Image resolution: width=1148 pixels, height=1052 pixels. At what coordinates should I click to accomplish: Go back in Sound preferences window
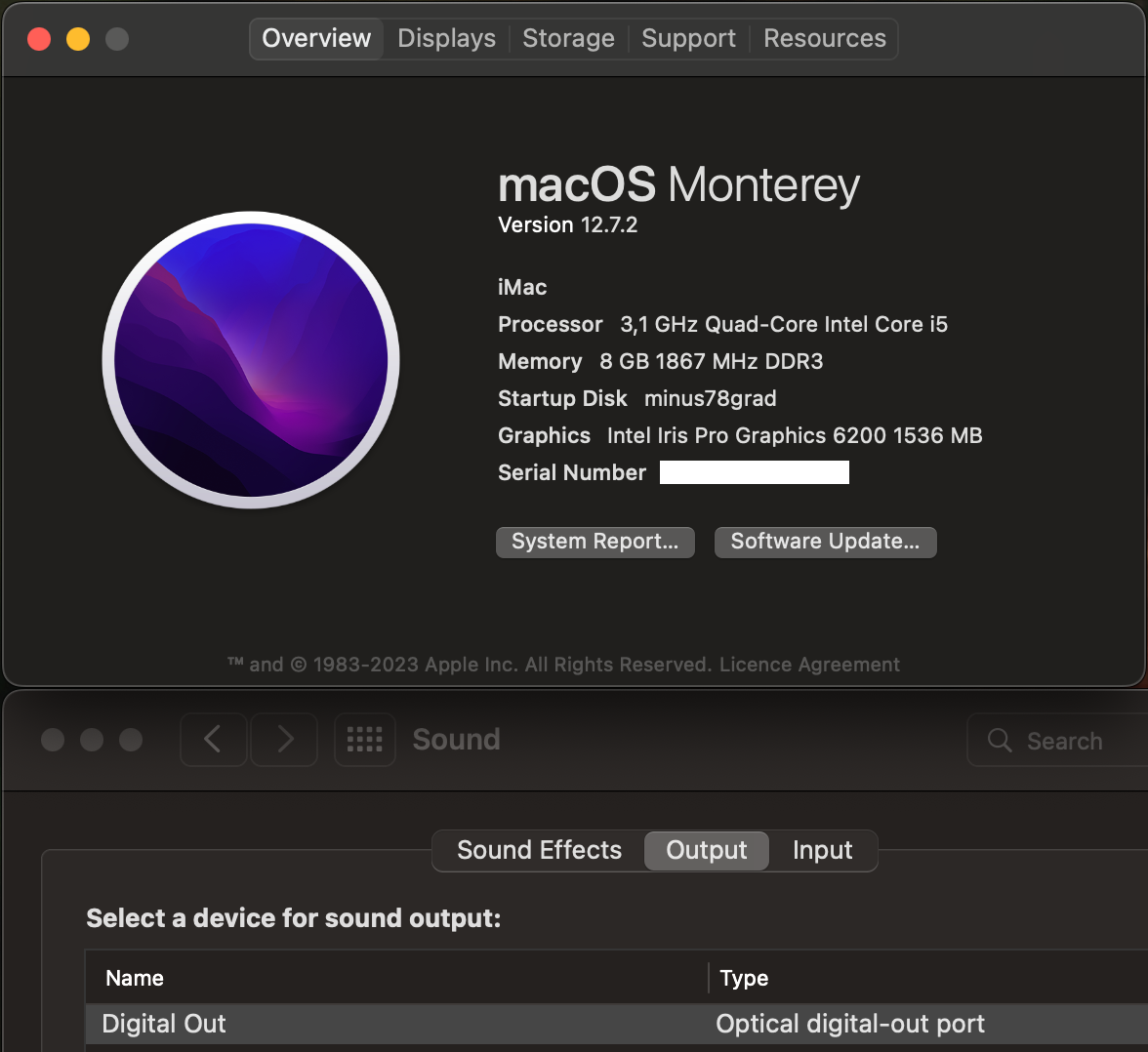click(213, 740)
